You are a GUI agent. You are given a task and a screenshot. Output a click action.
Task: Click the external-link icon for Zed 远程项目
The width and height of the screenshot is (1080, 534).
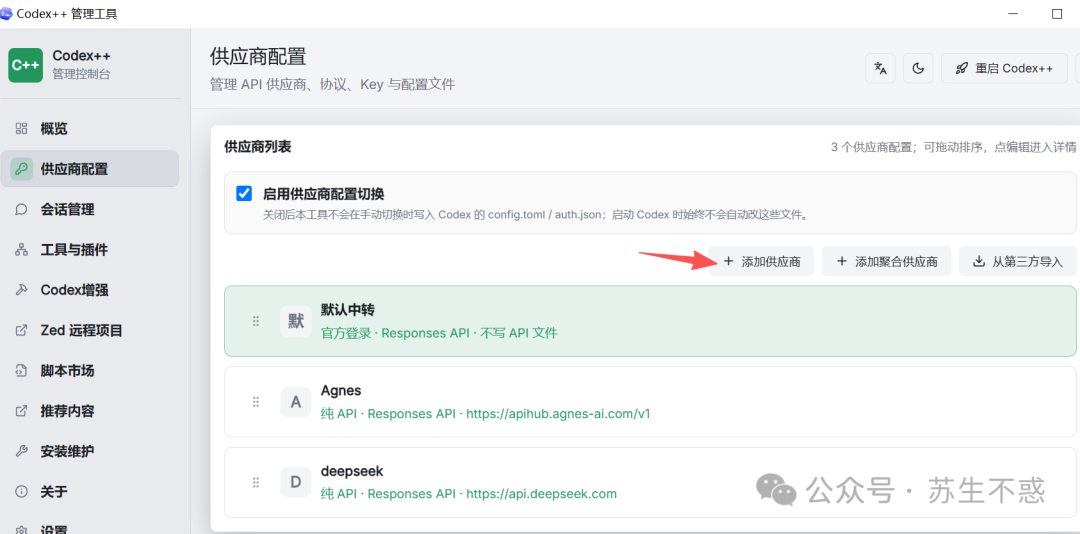click(x=21, y=330)
